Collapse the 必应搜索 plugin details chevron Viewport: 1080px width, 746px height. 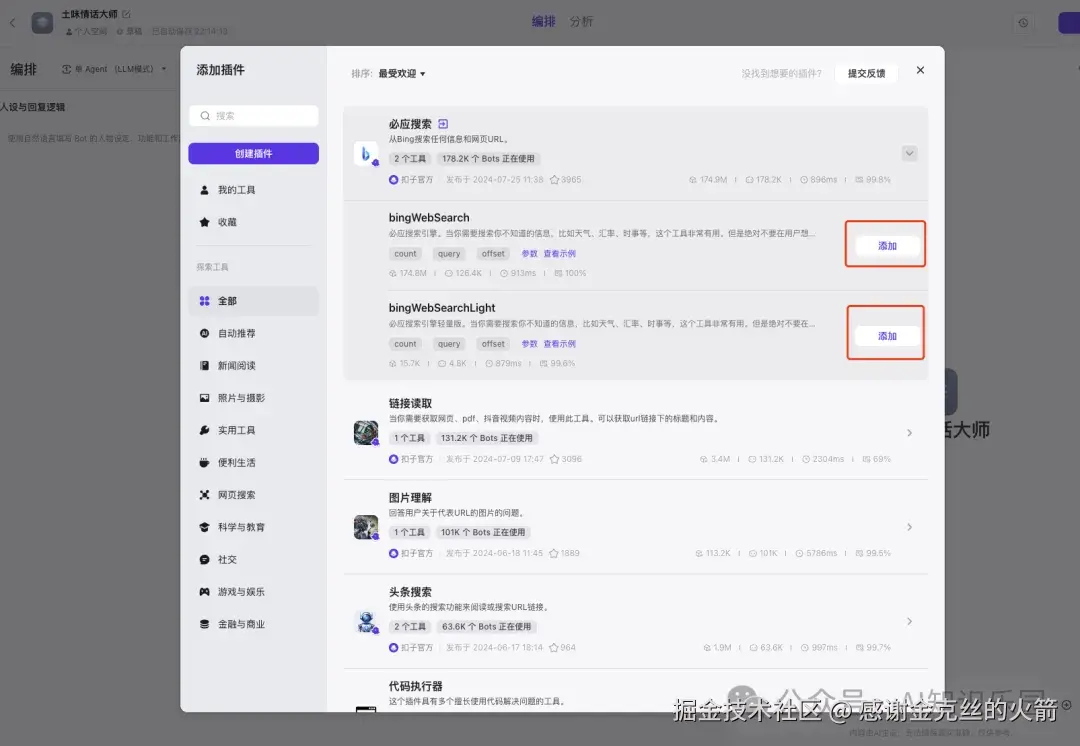click(x=910, y=153)
